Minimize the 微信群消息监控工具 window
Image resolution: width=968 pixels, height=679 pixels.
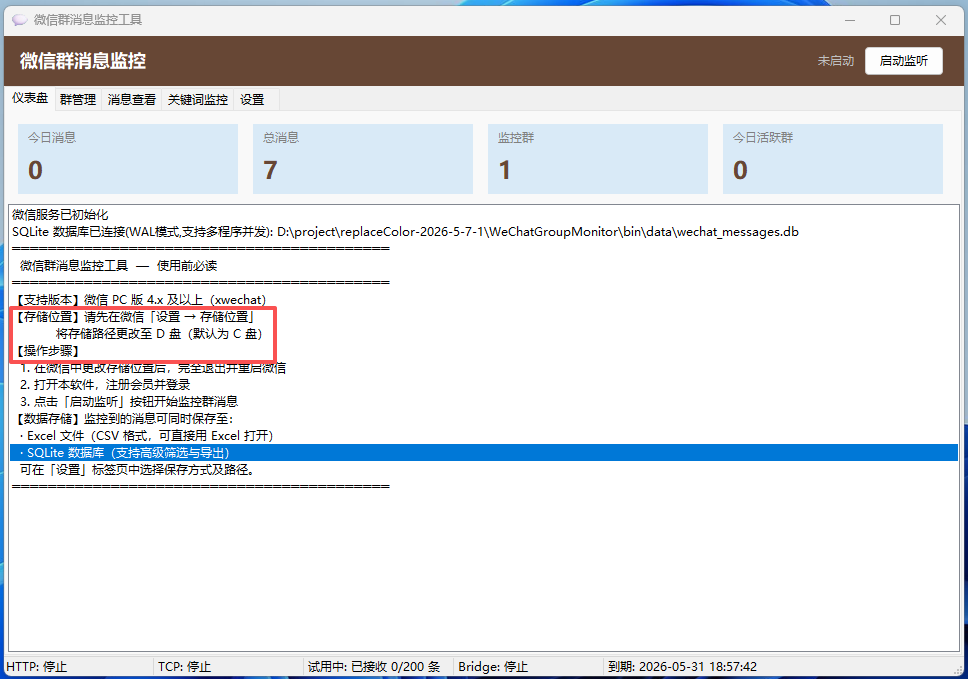[850, 20]
